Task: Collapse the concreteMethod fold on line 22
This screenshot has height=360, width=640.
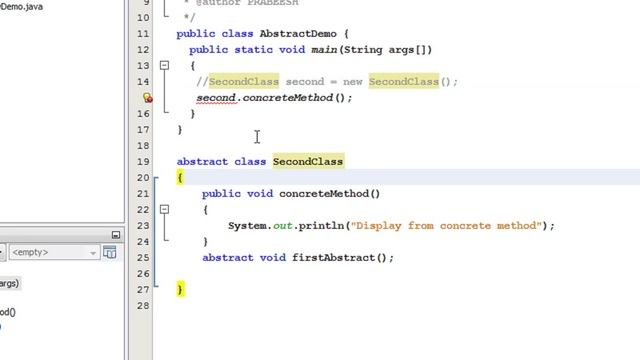Action: coord(164,209)
